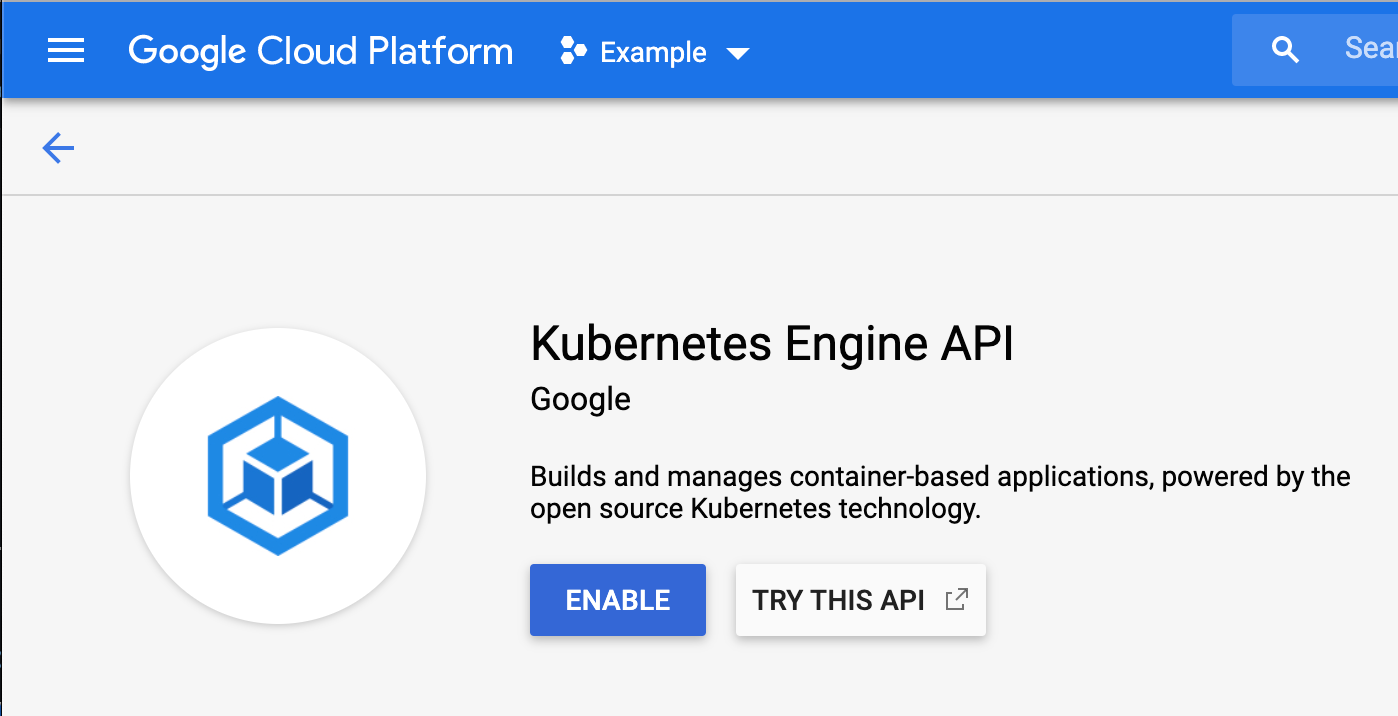Click the API description text
Image resolution: width=1398 pixels, height=716 pixels.
click(939, 492)
